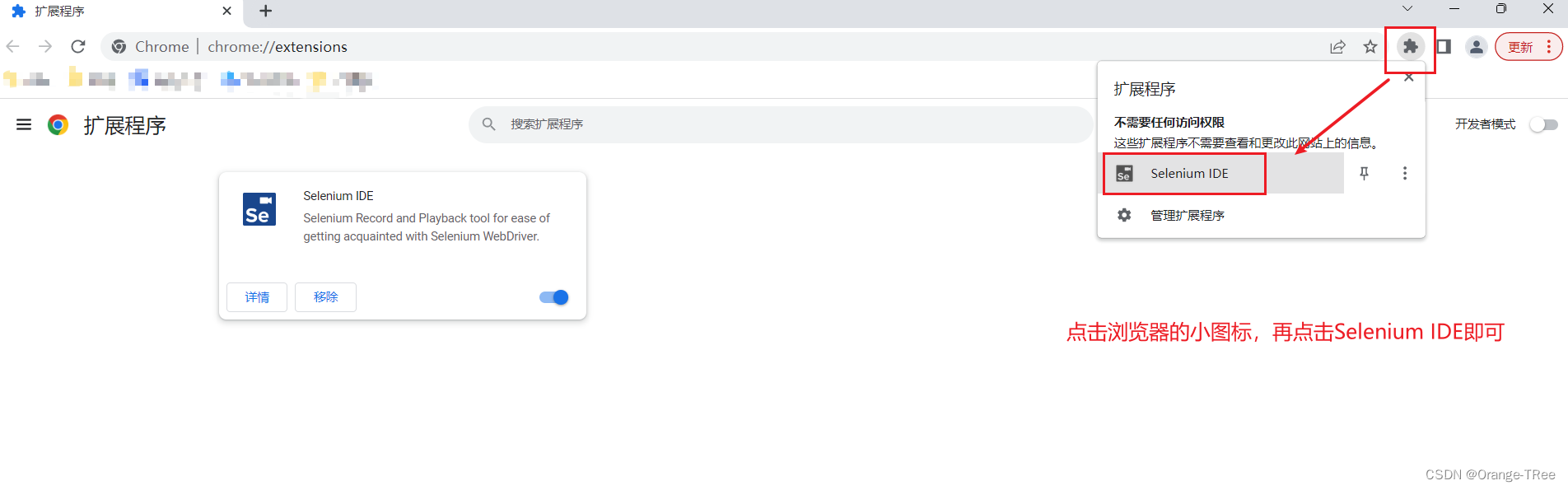Select the 扩展程序 browser tab
This screenshot has height=490, width=1568.
click(x=122, y=12)
